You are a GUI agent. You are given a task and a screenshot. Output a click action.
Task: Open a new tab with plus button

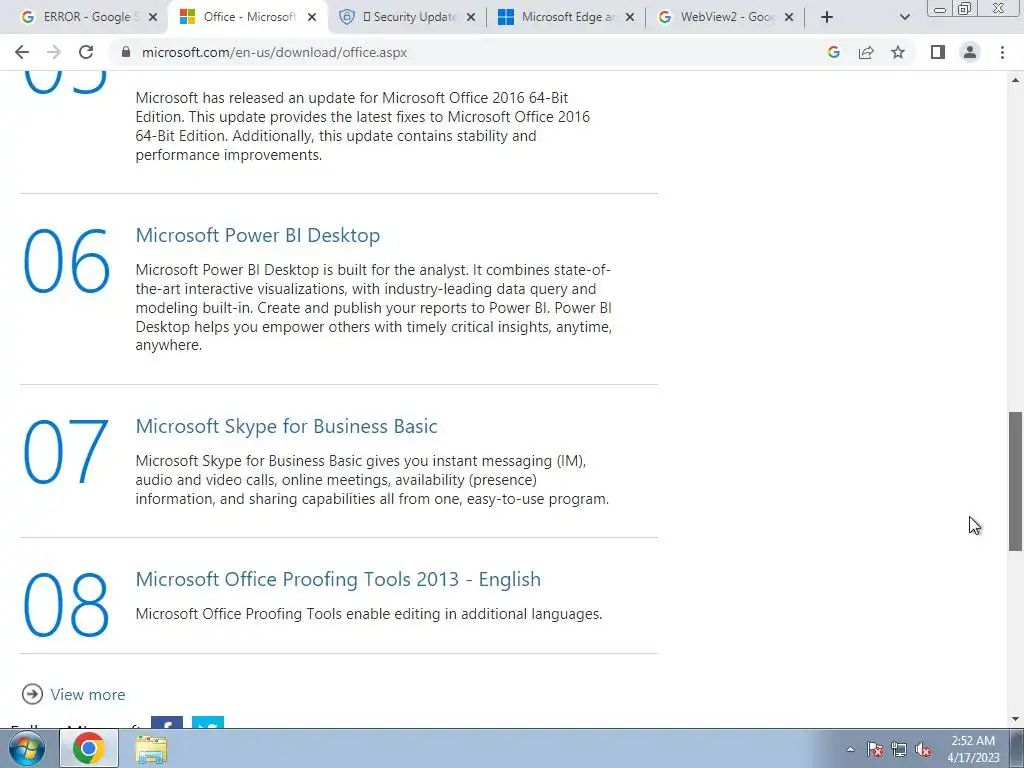(827, 17)
